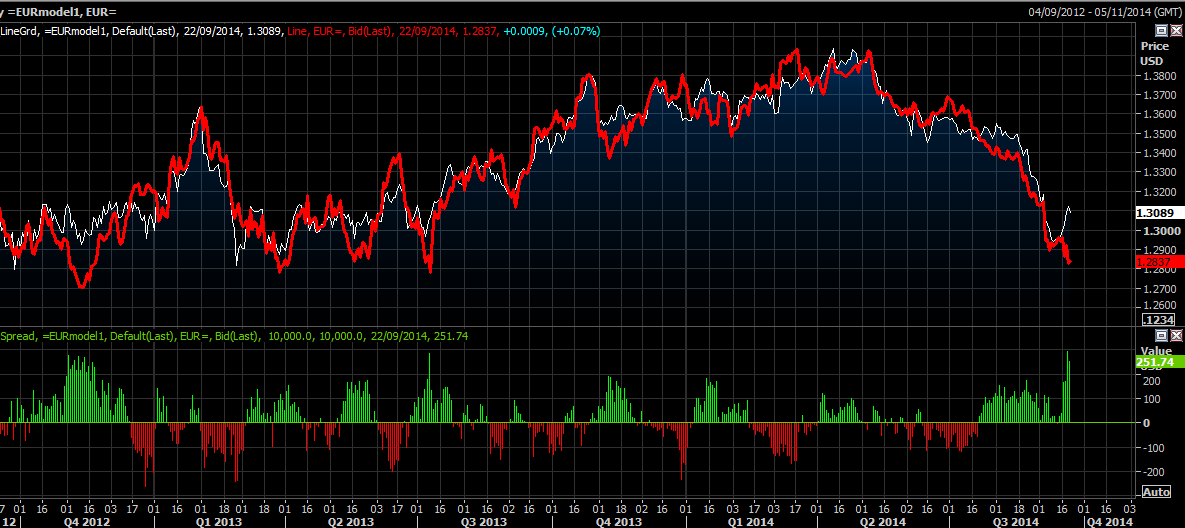Click the Q1 2013 time axis label
Viewport: 1185px width, 528px height.
click(x=218, y=522)
